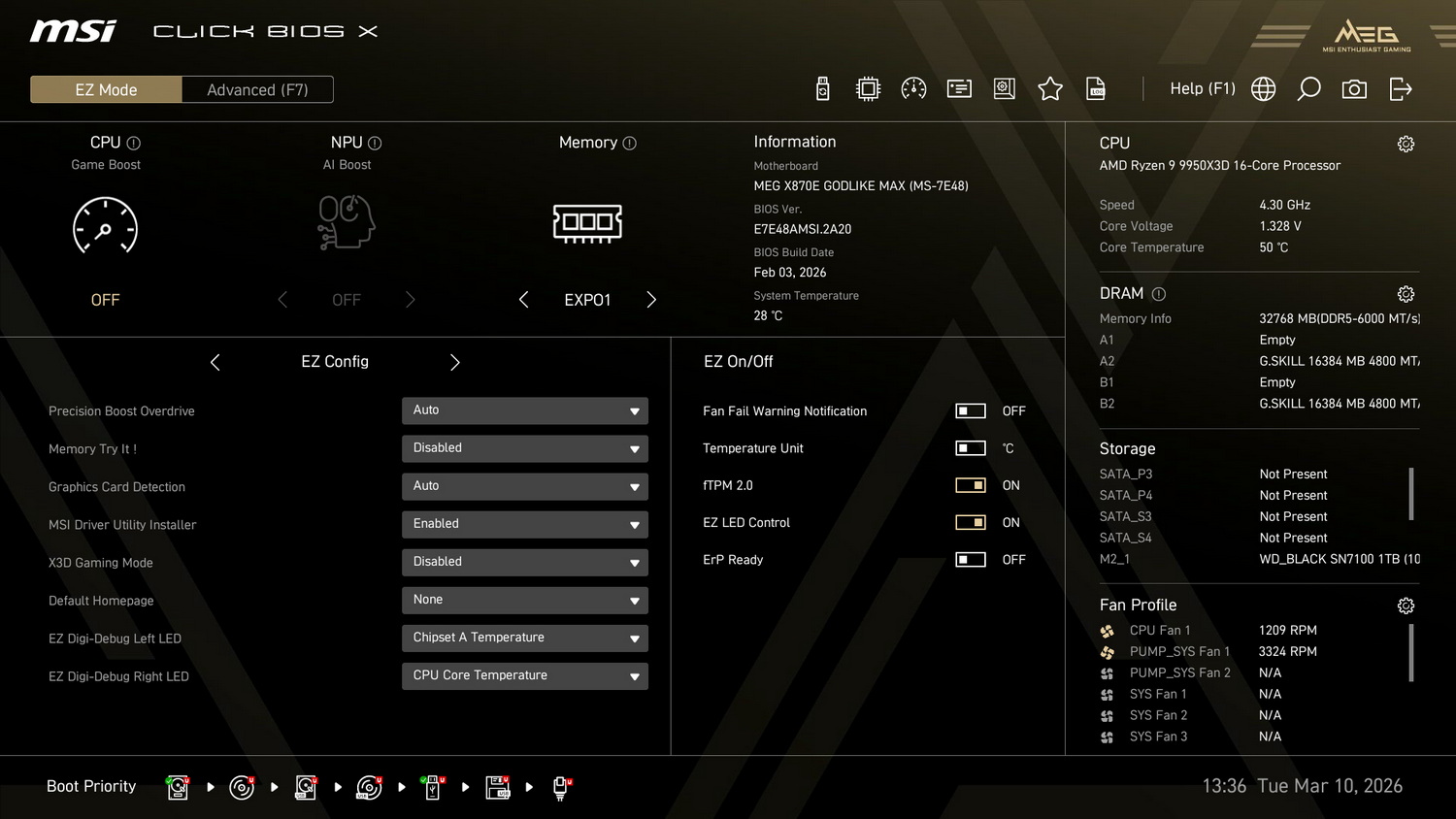Select the USB key boot device
1456x819 pixels.
tap(433, 787)
